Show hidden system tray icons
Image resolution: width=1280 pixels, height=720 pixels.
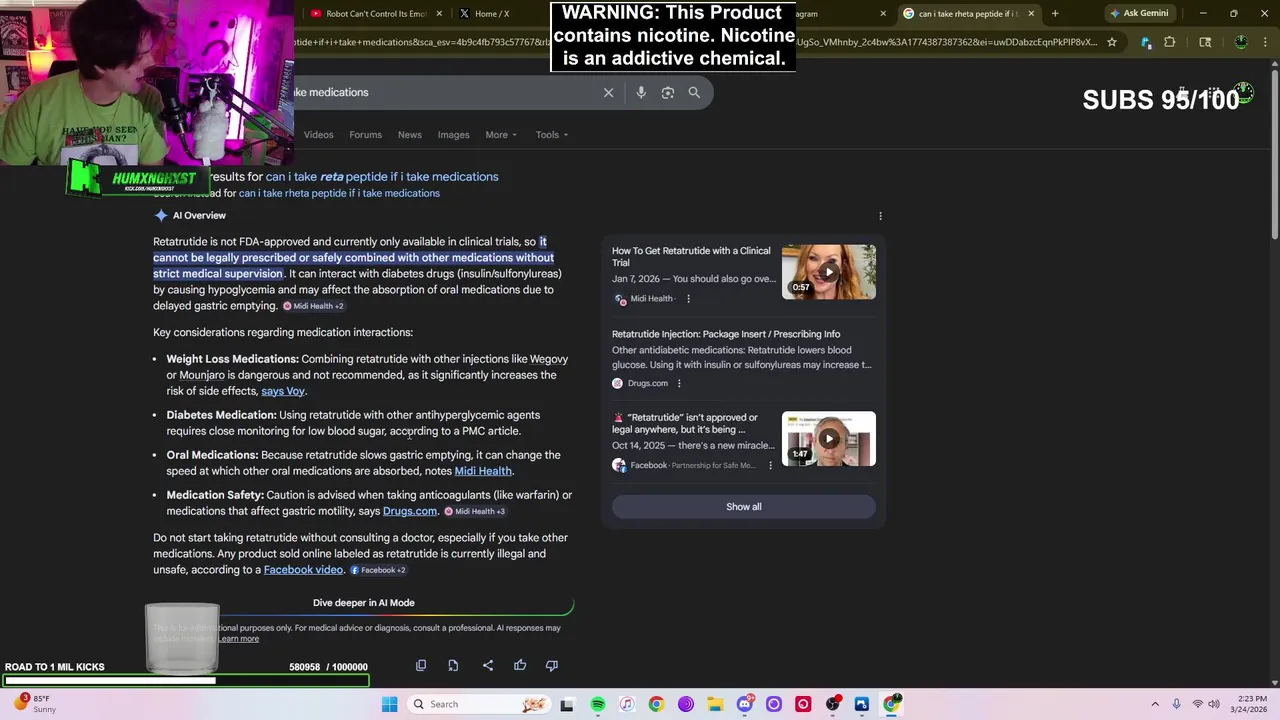tap(1155, 704)
